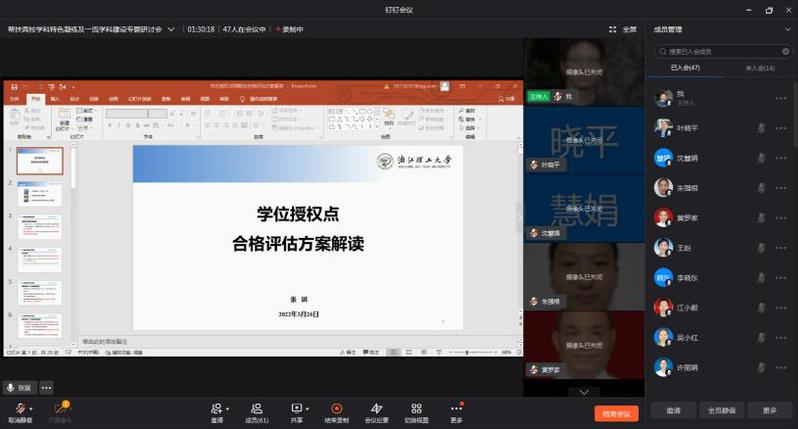Open the 邀请 invite icon in bottom toolbar

(217, 408)
